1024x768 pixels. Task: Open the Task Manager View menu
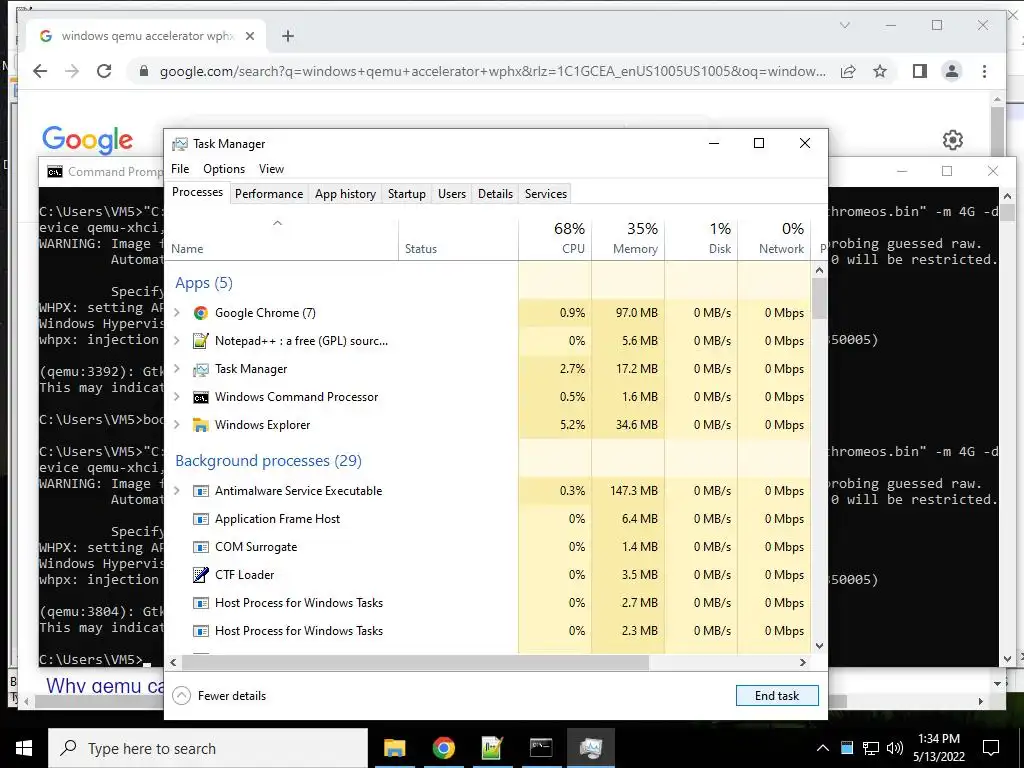tap(271, 168)
